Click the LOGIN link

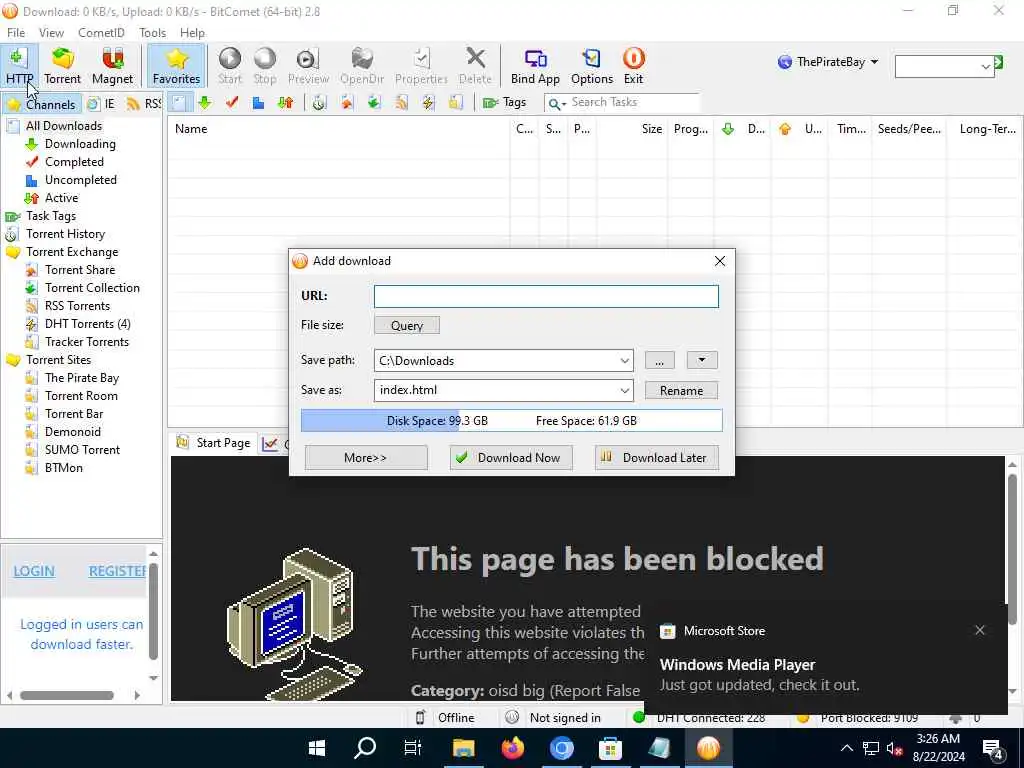pos(34,571)
